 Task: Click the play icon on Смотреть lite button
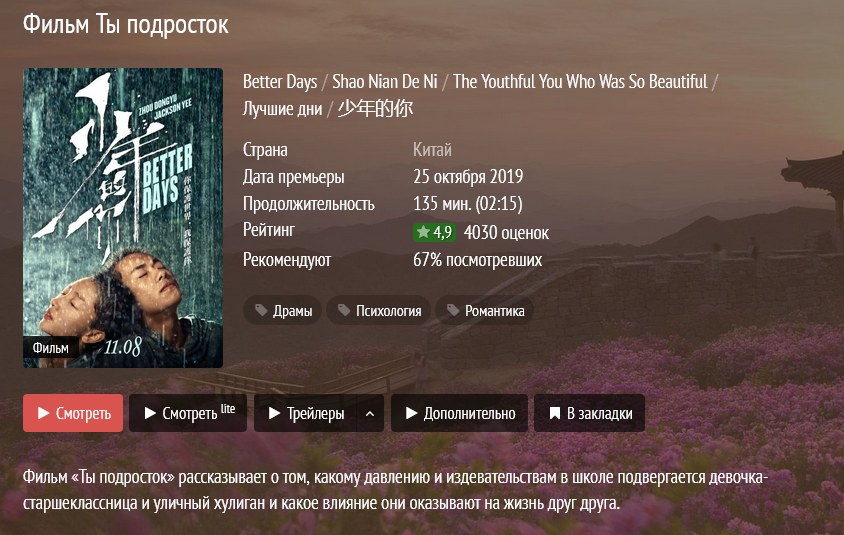click(x=150, y=413)
